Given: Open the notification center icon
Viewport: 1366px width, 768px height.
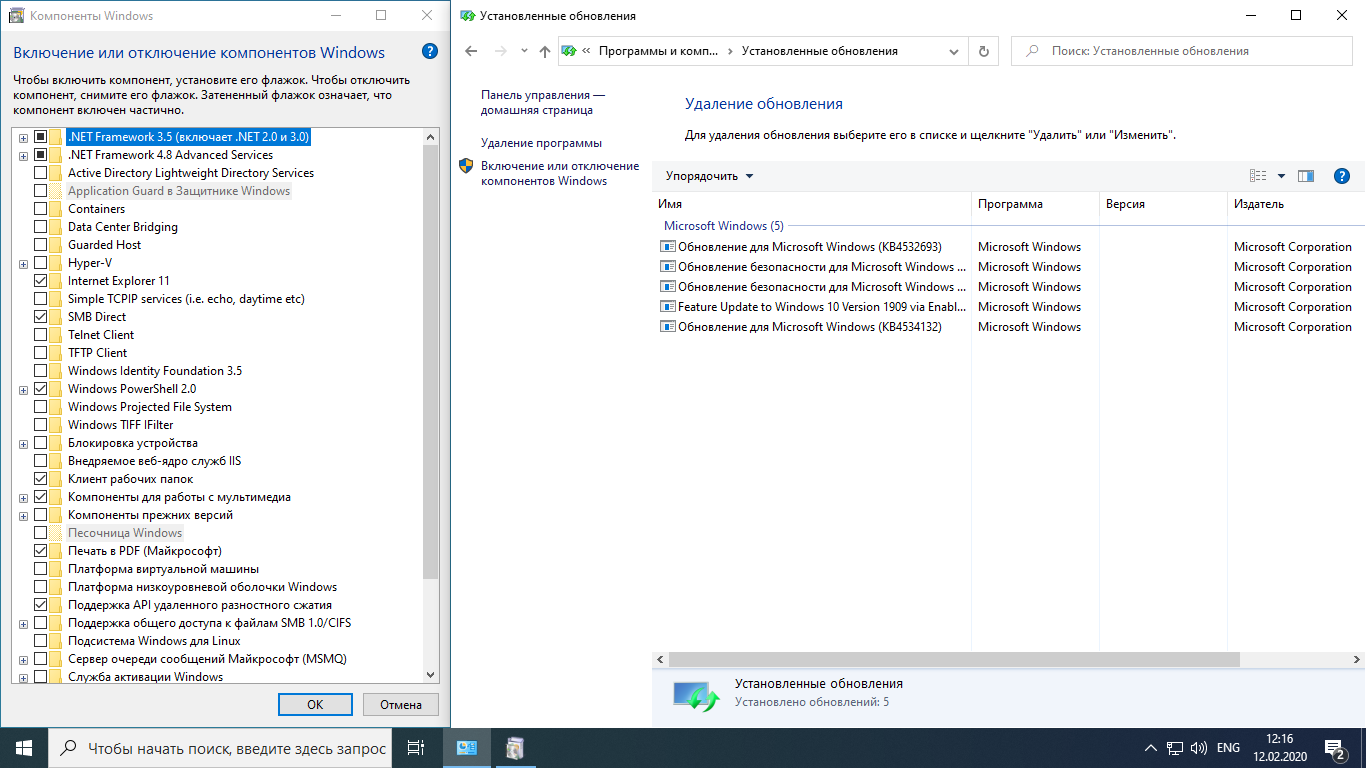Looking at the screenshot, I should coord(1334,748).
